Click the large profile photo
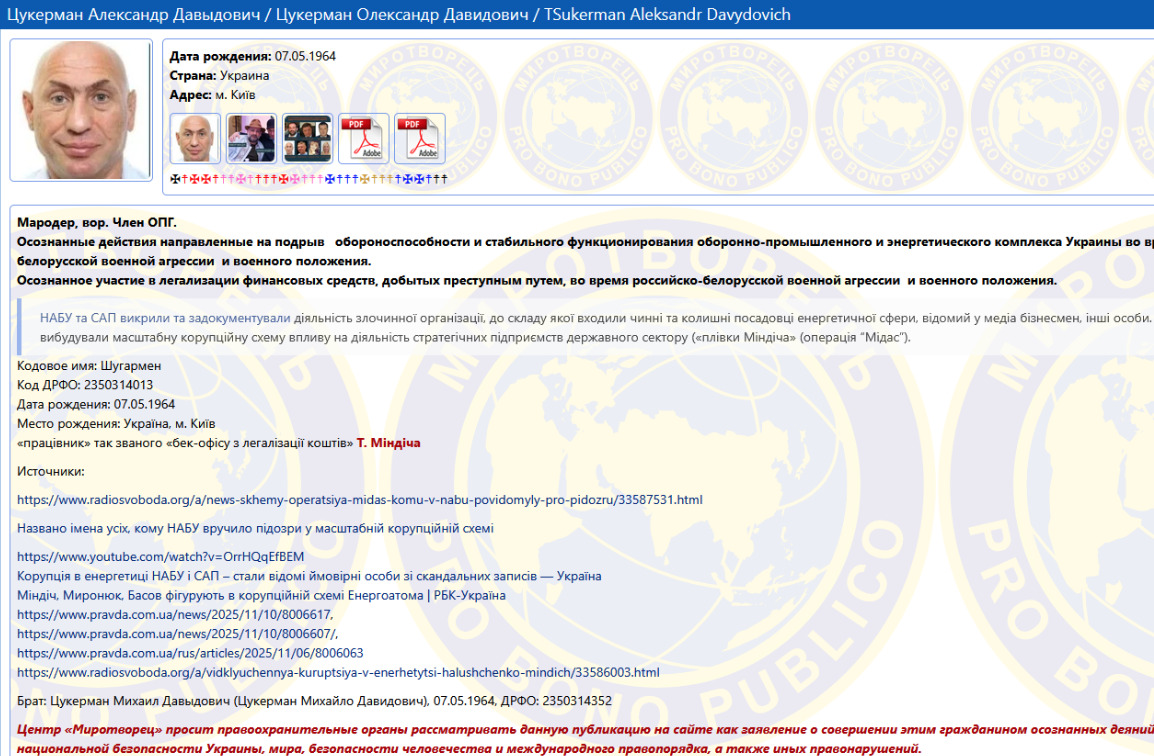The height and width of the screenshot is (756, 1154). click(x=81, y=110)
